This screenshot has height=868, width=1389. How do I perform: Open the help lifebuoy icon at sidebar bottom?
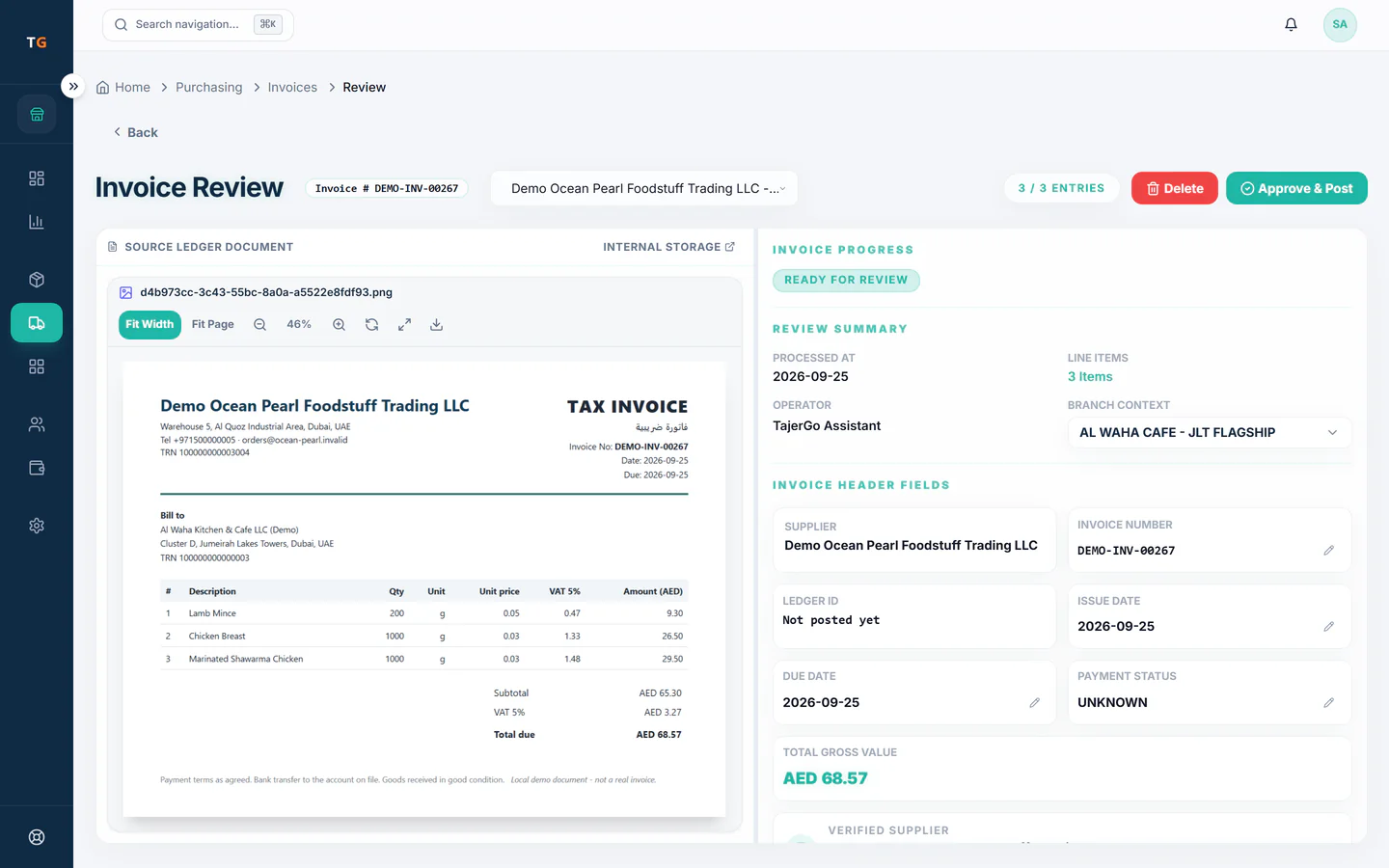[37, 837]
